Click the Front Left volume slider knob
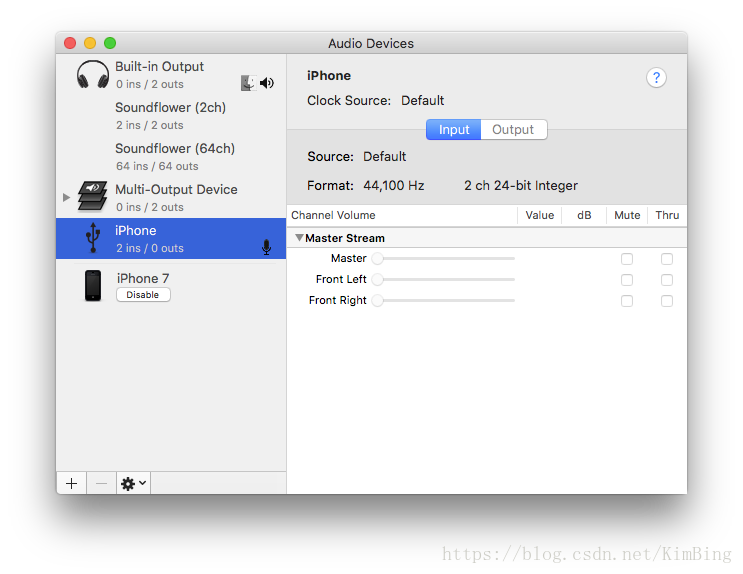Screen dimensions: 743x574 (x=377, y=279)
